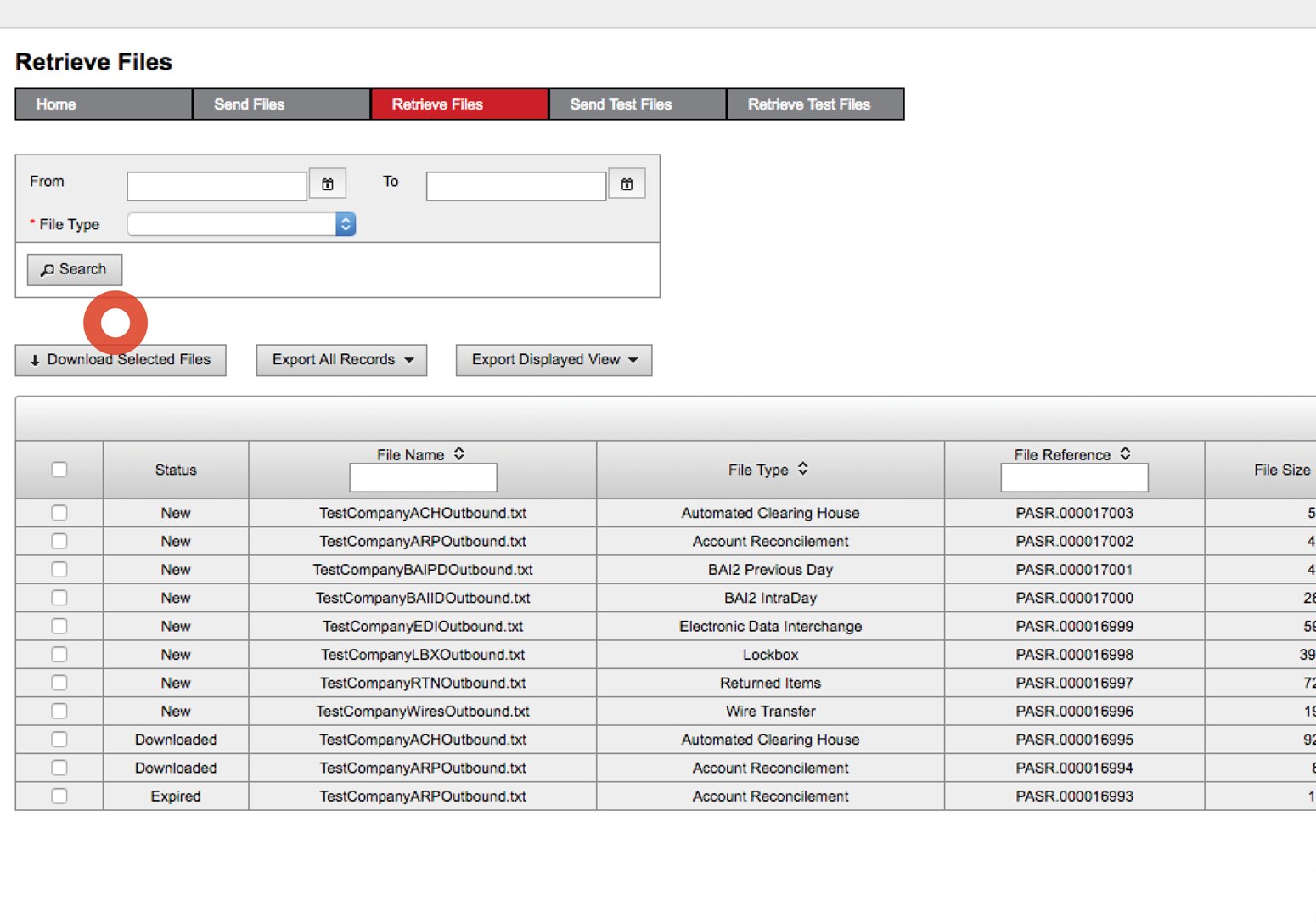Click the download arrow on Download Selected Files
Screen dimensions: 1316x923
[x=34, y=359]
